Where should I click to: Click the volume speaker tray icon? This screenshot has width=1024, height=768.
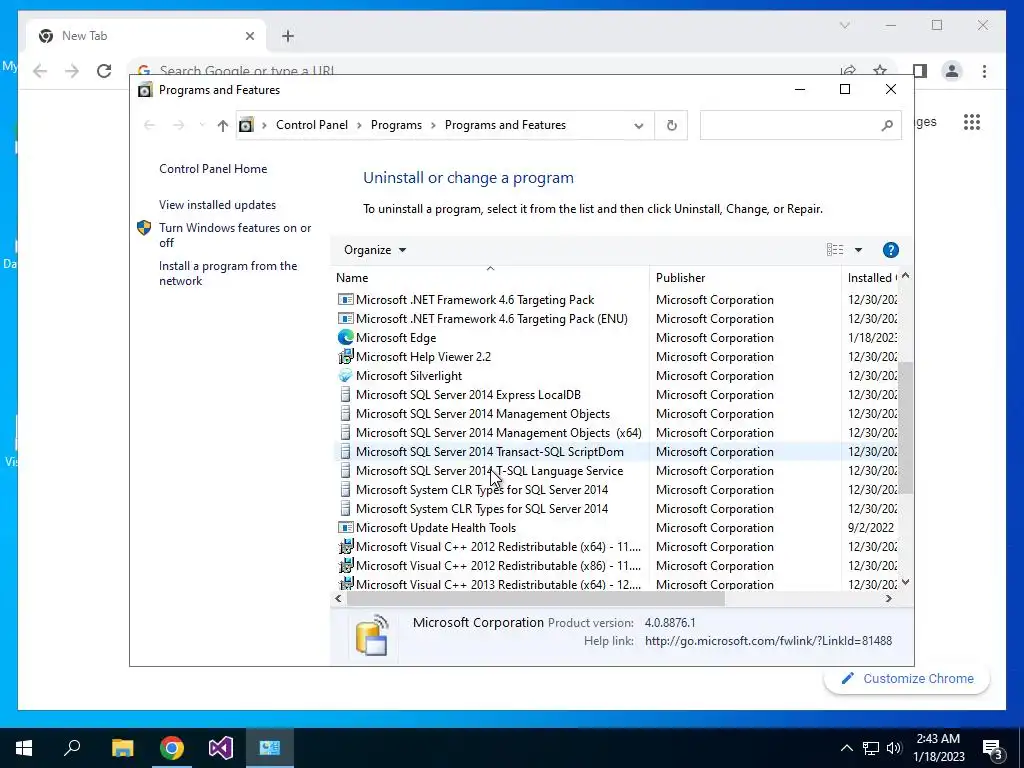(894, 748)
